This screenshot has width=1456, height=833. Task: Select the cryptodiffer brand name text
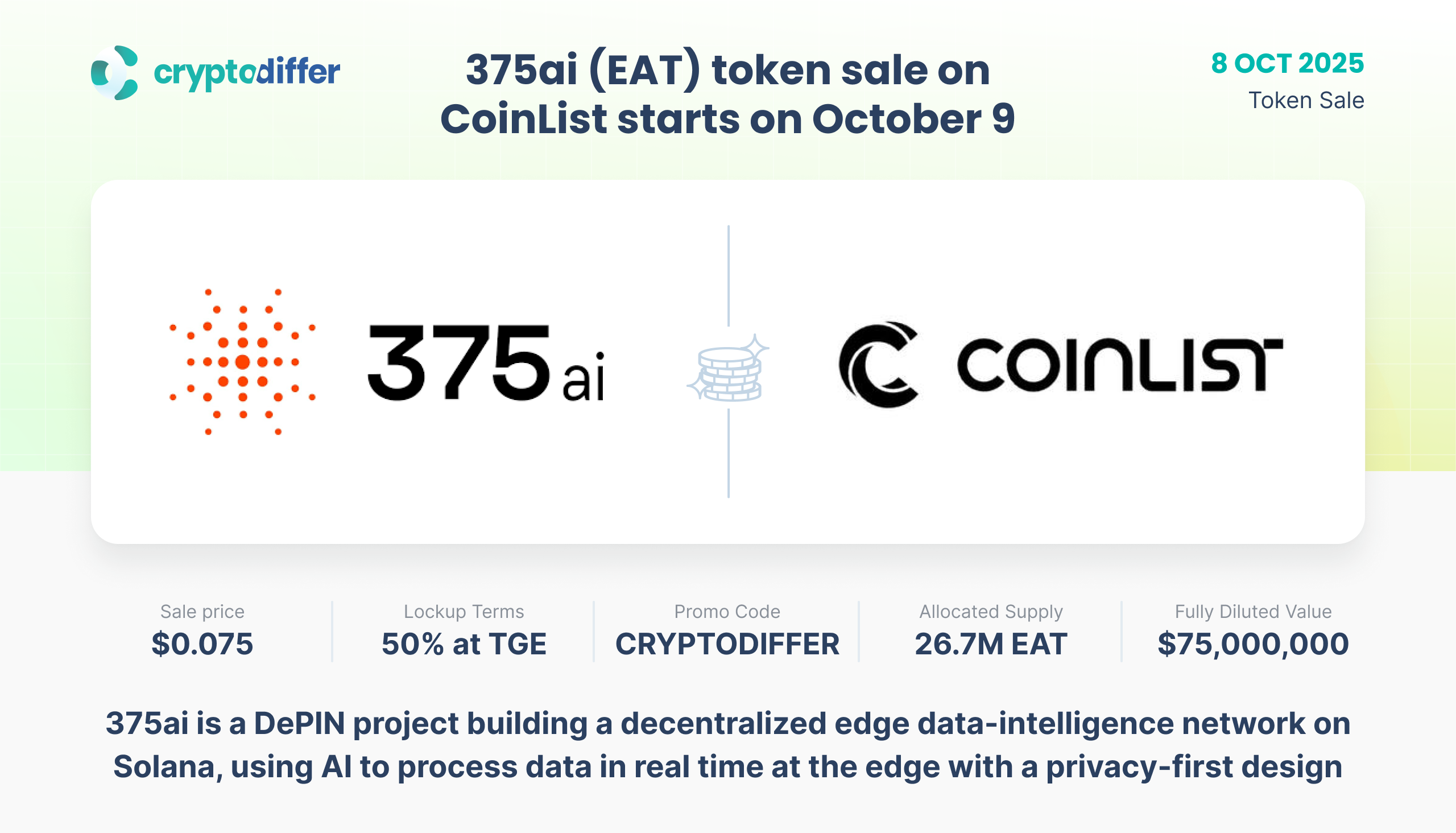(x=247, y=73)
